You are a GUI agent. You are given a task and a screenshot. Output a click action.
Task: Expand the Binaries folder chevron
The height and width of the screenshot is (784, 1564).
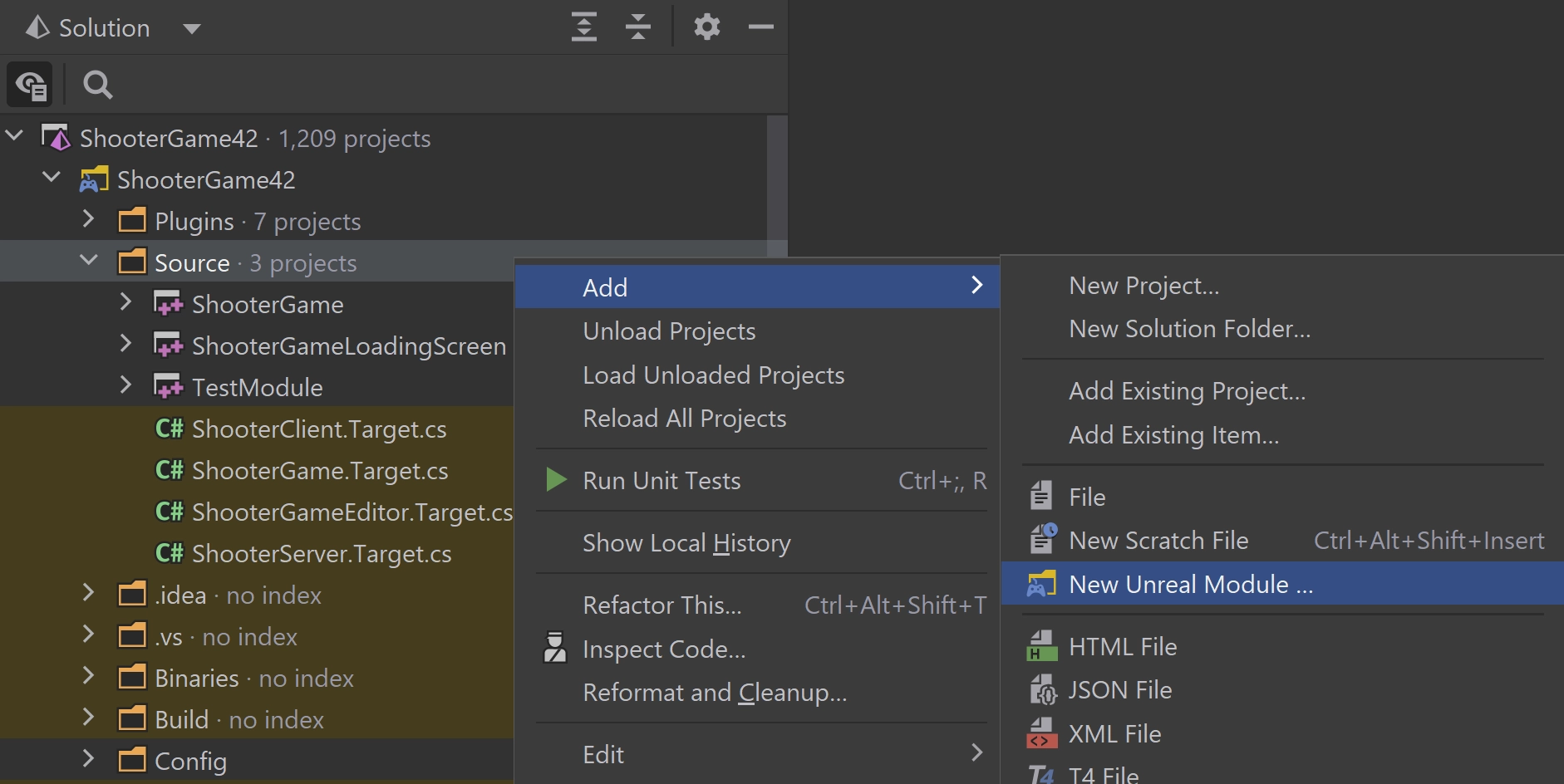[x=89, y=675]
